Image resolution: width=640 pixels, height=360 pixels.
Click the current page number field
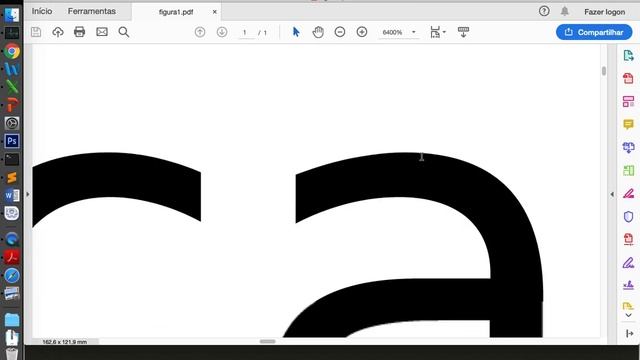point(245,32)
